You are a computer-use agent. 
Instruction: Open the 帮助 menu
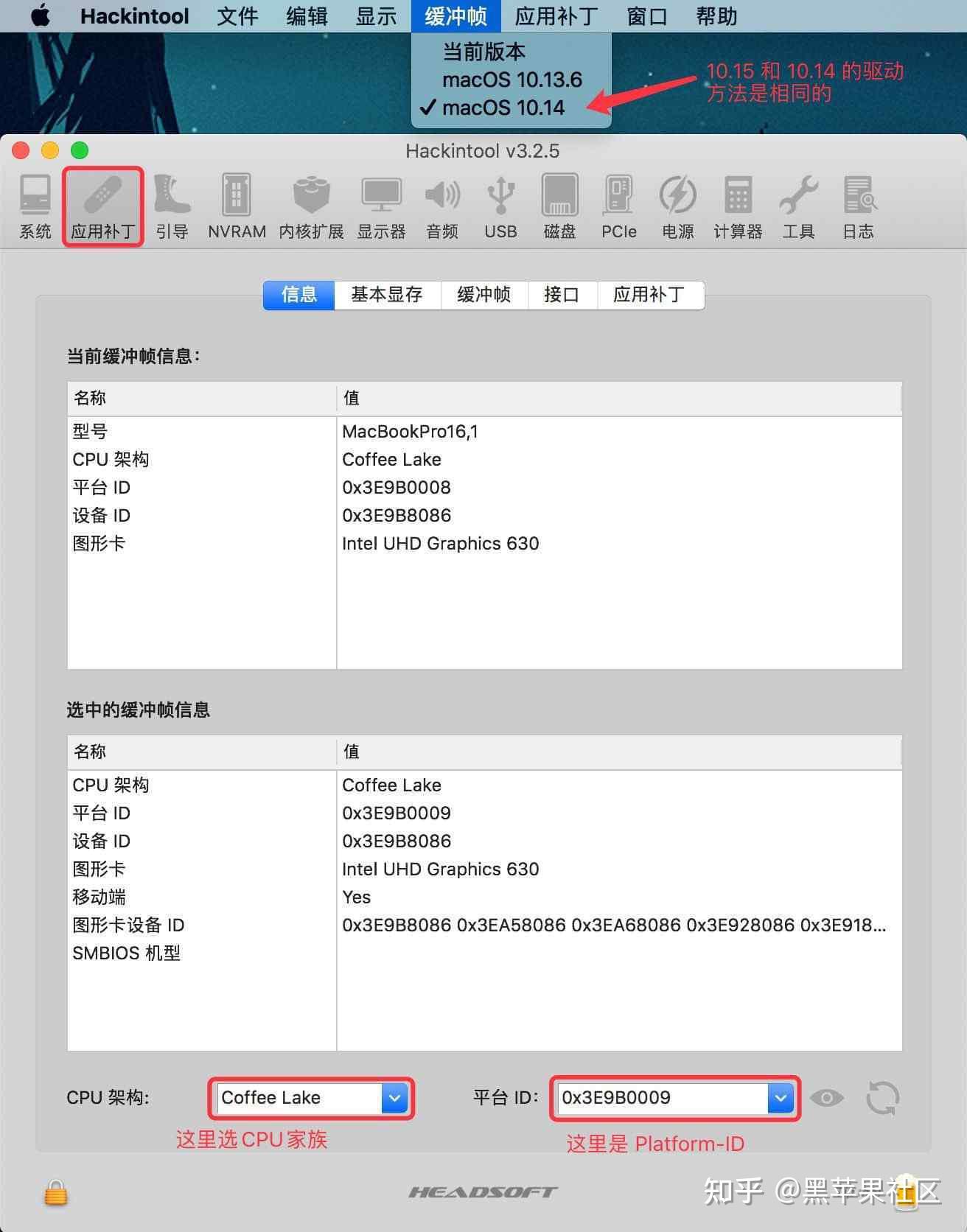pos(716,15)
